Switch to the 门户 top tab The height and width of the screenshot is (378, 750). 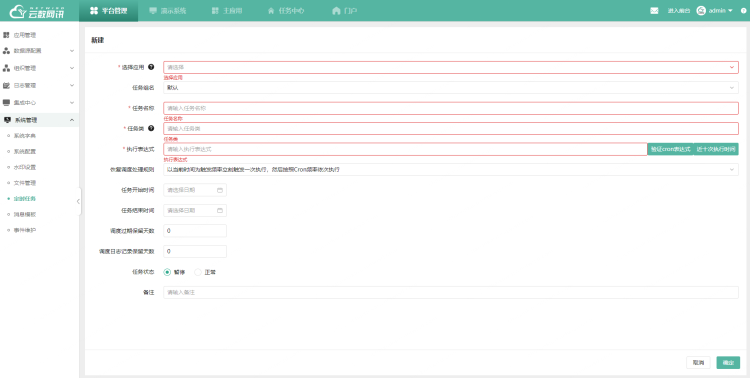coord(344,11)
